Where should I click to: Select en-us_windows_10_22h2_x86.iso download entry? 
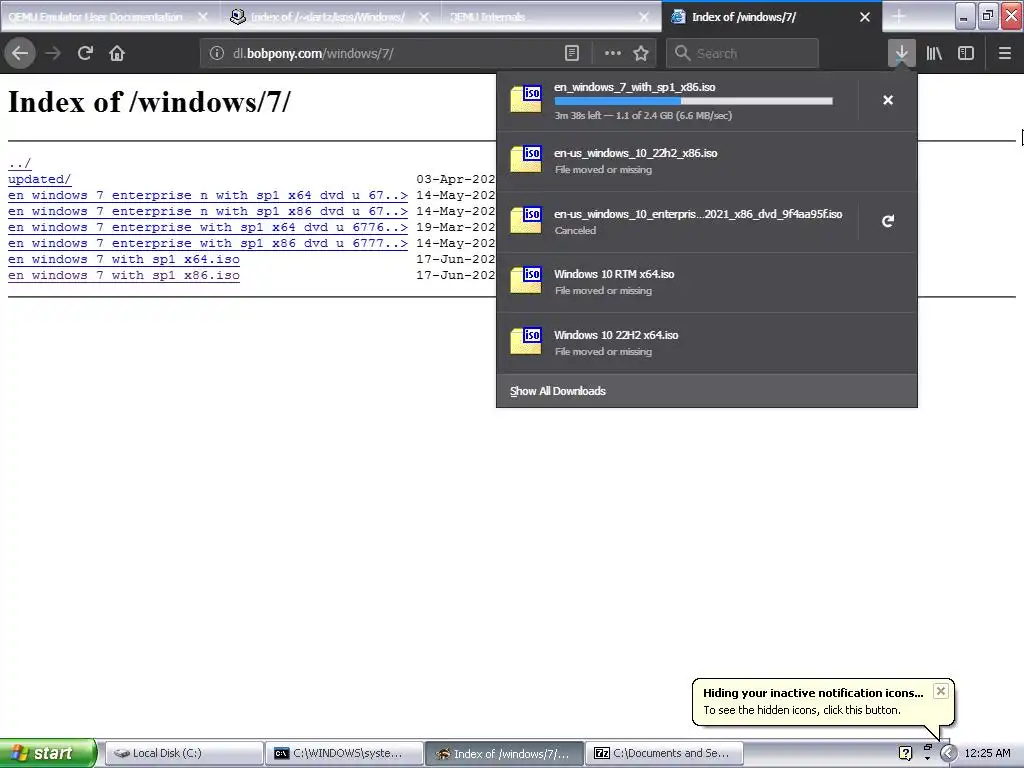(707, 161)
